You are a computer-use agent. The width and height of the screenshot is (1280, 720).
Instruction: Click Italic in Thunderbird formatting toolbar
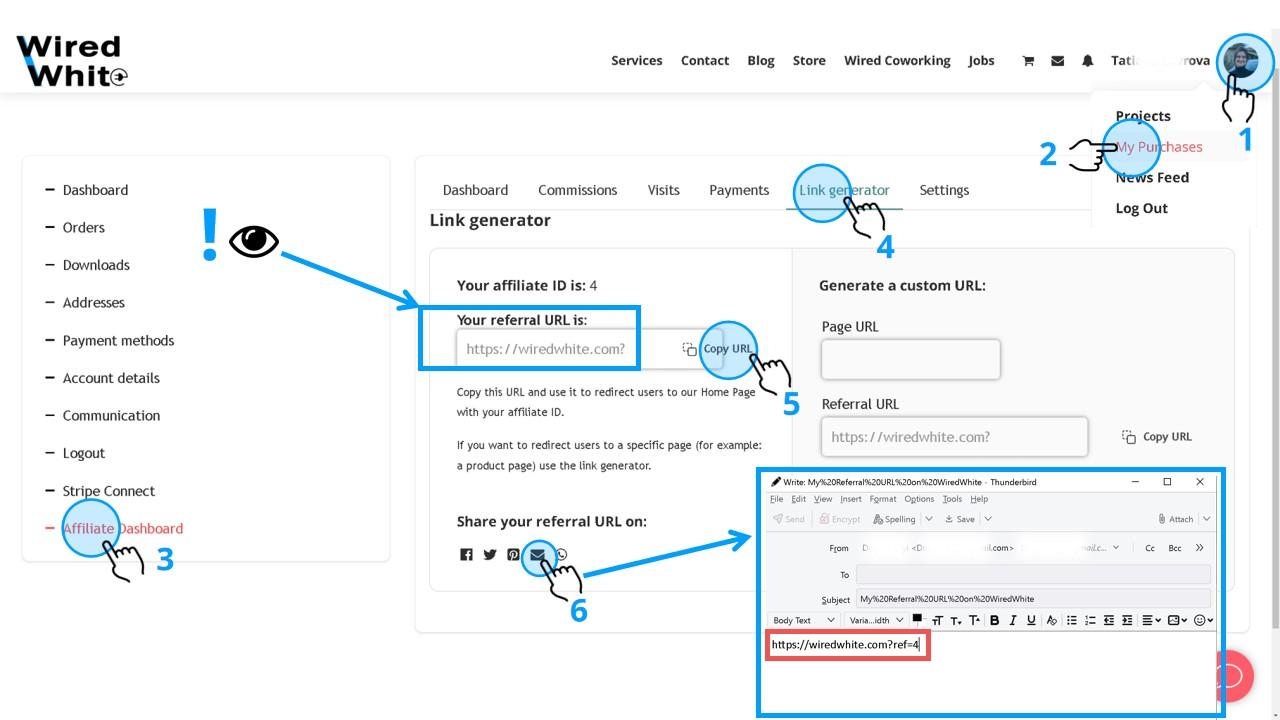pos(1013,620)
